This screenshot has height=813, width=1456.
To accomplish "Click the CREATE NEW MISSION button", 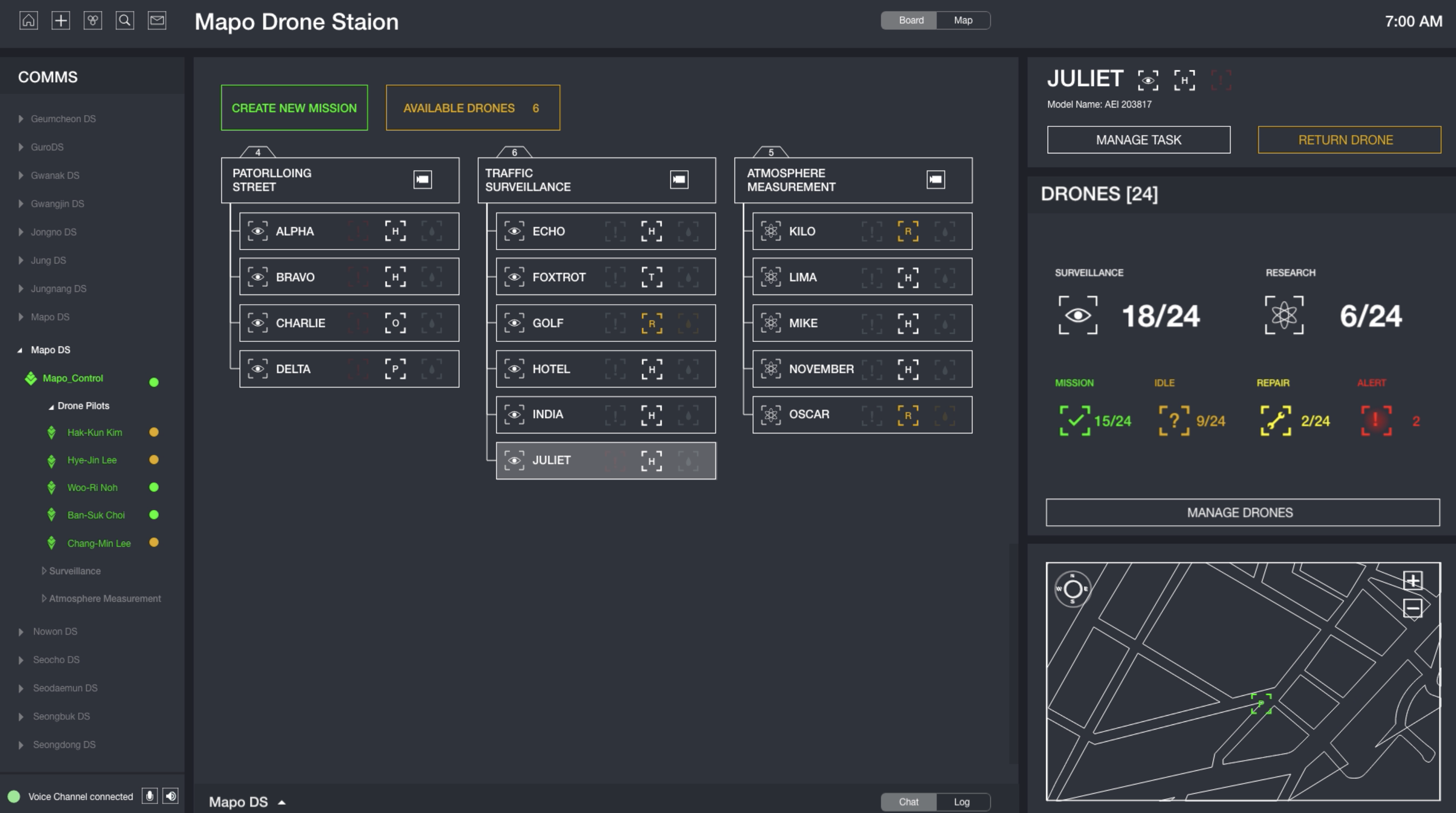I will click(x=294, y=107).
